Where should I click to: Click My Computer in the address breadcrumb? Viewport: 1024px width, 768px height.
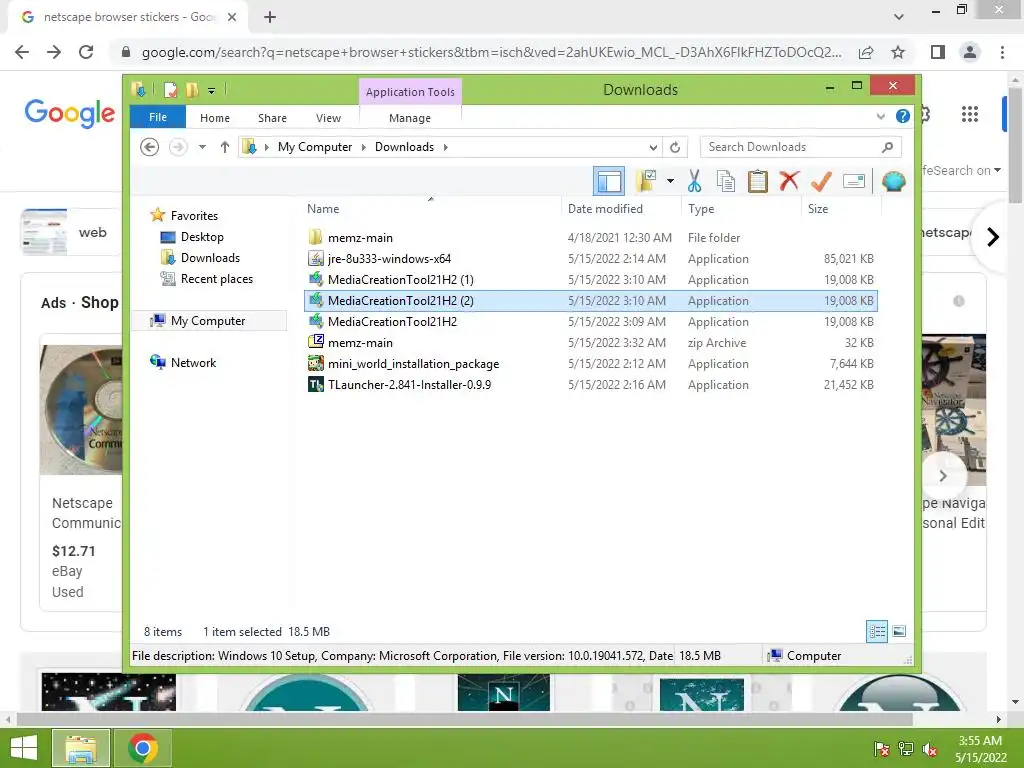pyautogui.click(x=315, y=147)
